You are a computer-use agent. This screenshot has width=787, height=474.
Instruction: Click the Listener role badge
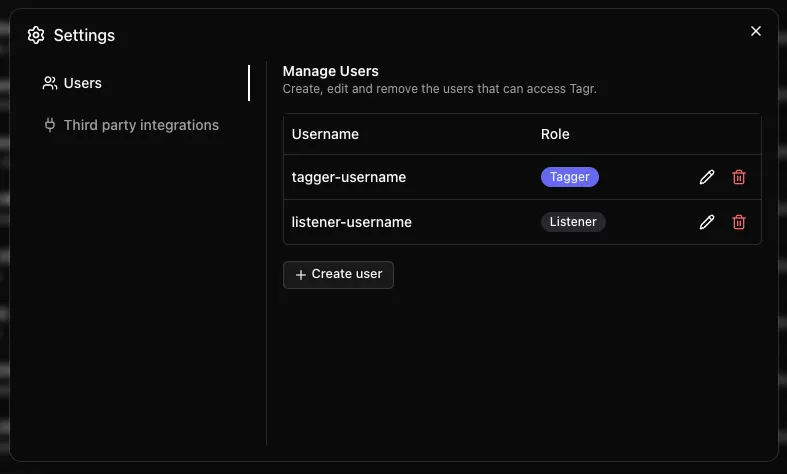(573, 222)
